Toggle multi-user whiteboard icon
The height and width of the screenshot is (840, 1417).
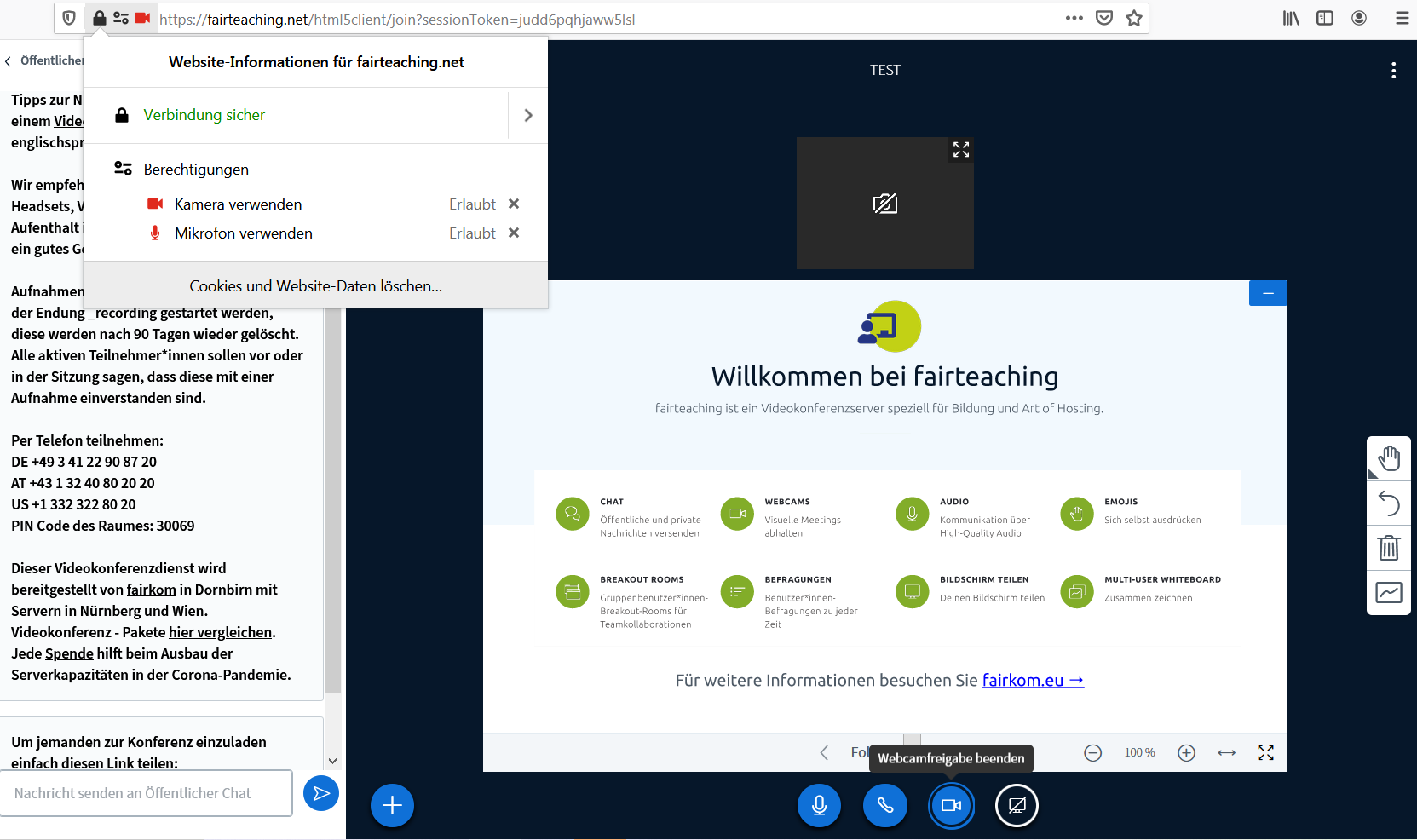click(1389, 592)
